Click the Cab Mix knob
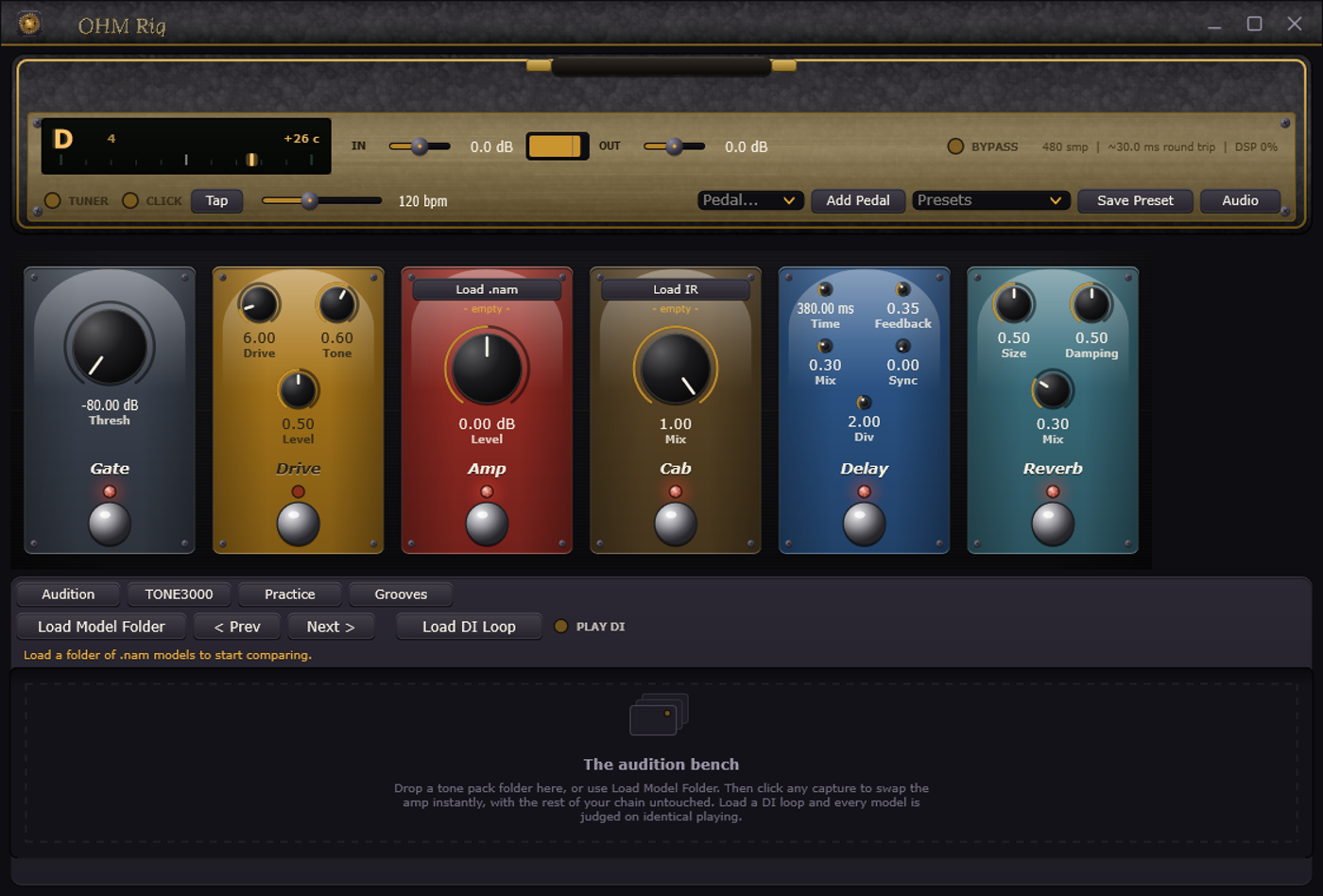Screen dimensions: 1323x896 pyautogui.click(x=675, y=368)
